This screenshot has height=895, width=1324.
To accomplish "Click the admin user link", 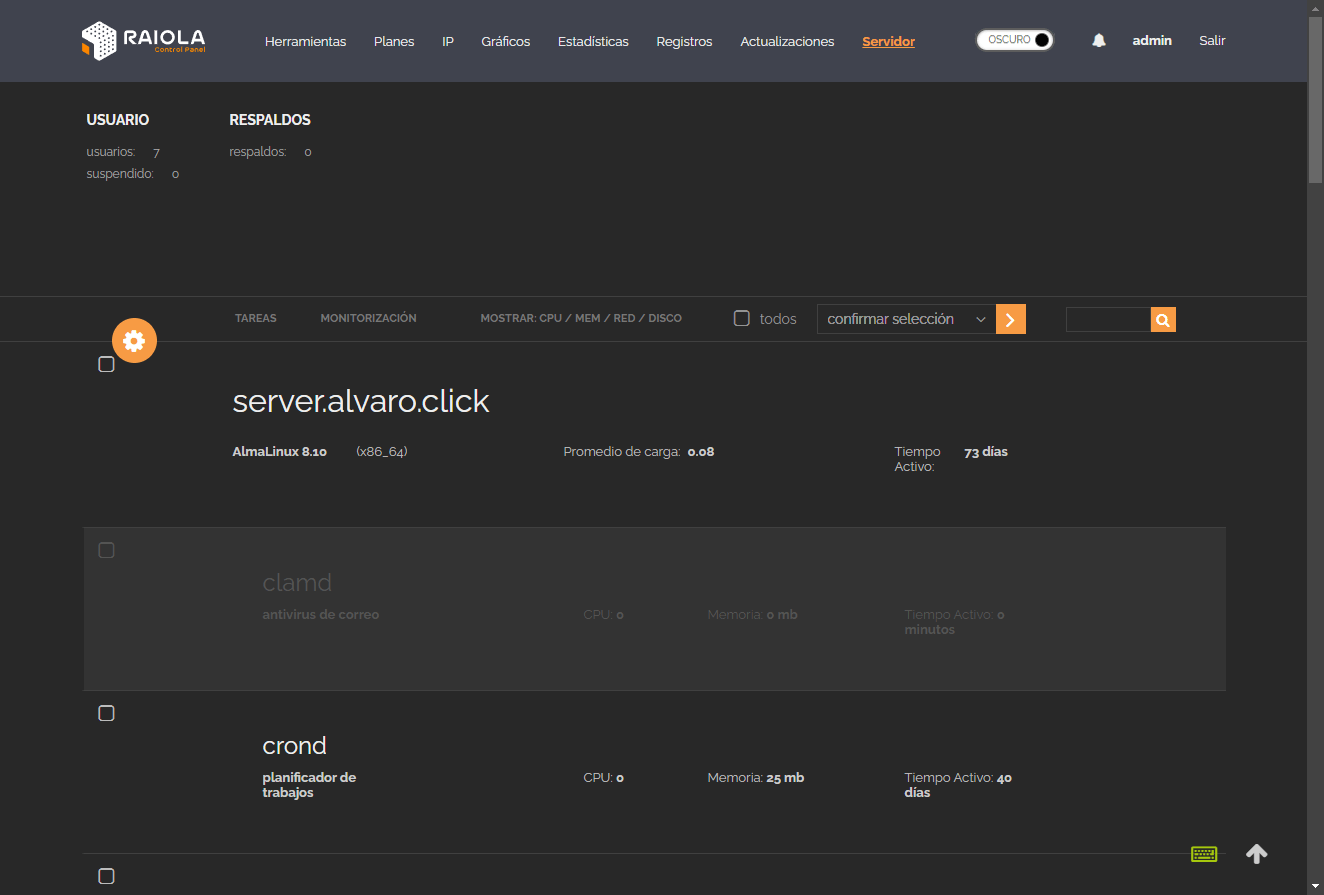I will 1152,41.
